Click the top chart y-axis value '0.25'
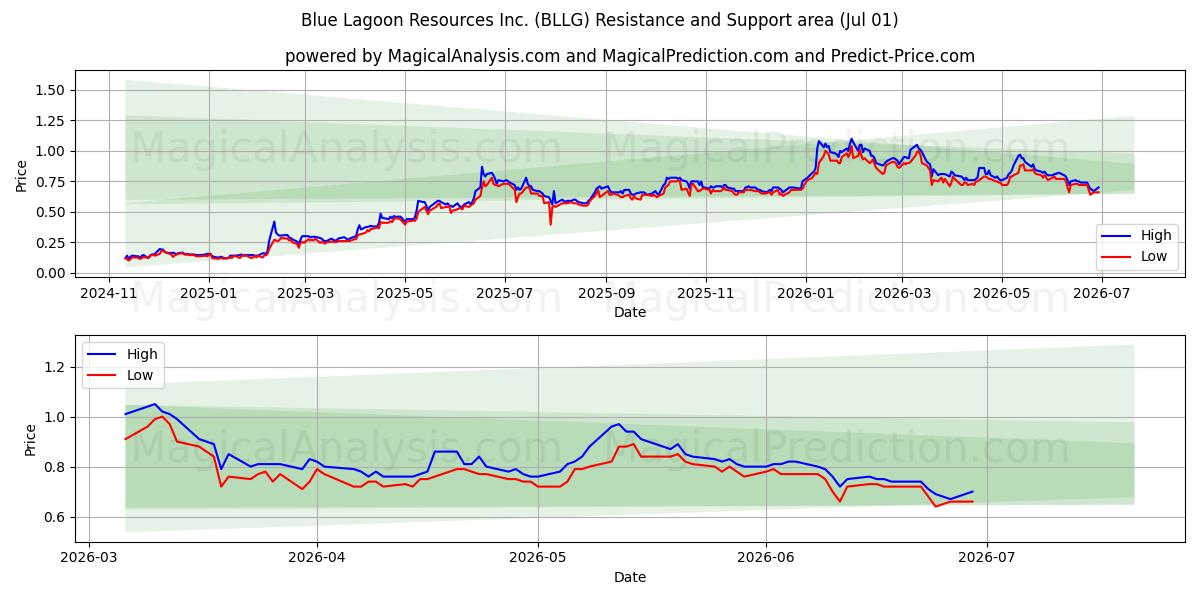1200x600 pixels. [52, 243]
